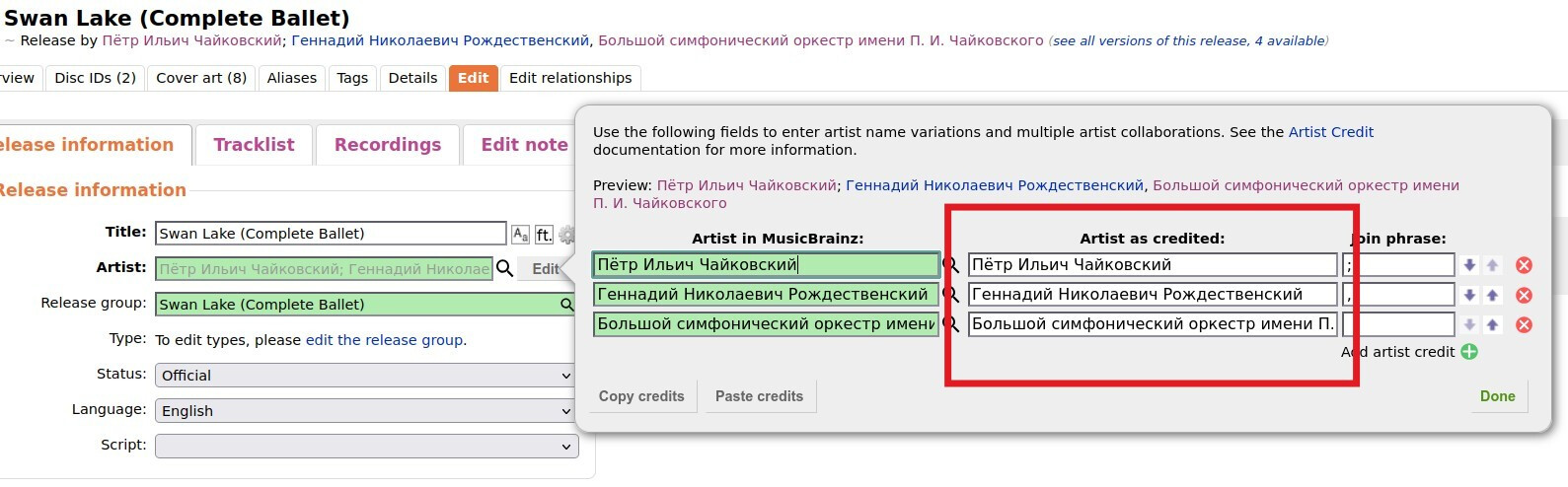1568x487 pixels.
Task: Move Геннадий Рождественский credit up
Action: pyautogui.click(x=1492, y=295)
